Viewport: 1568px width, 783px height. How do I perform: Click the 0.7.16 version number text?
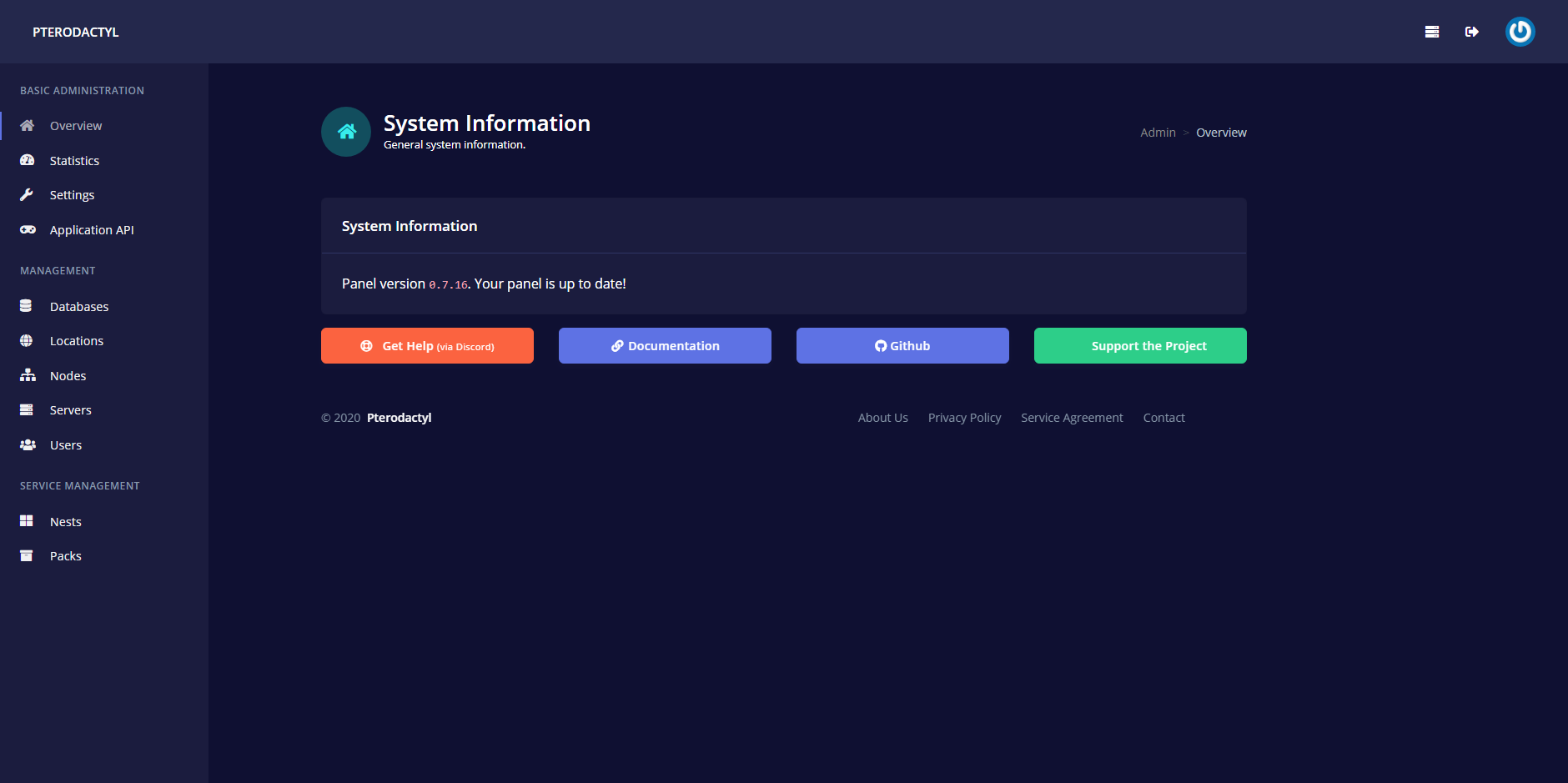[x=448, y=284]
